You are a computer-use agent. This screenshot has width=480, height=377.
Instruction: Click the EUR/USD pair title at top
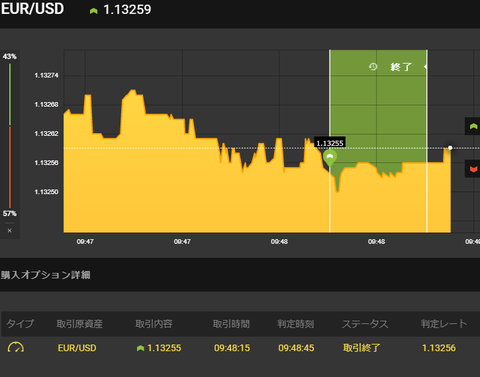point(32,9)
